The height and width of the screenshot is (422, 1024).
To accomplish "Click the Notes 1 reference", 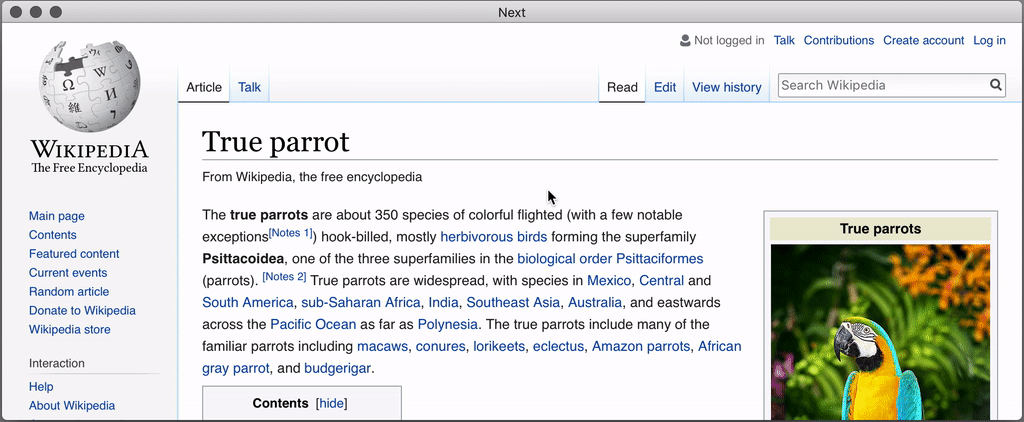I will click(x=290, y=233).
